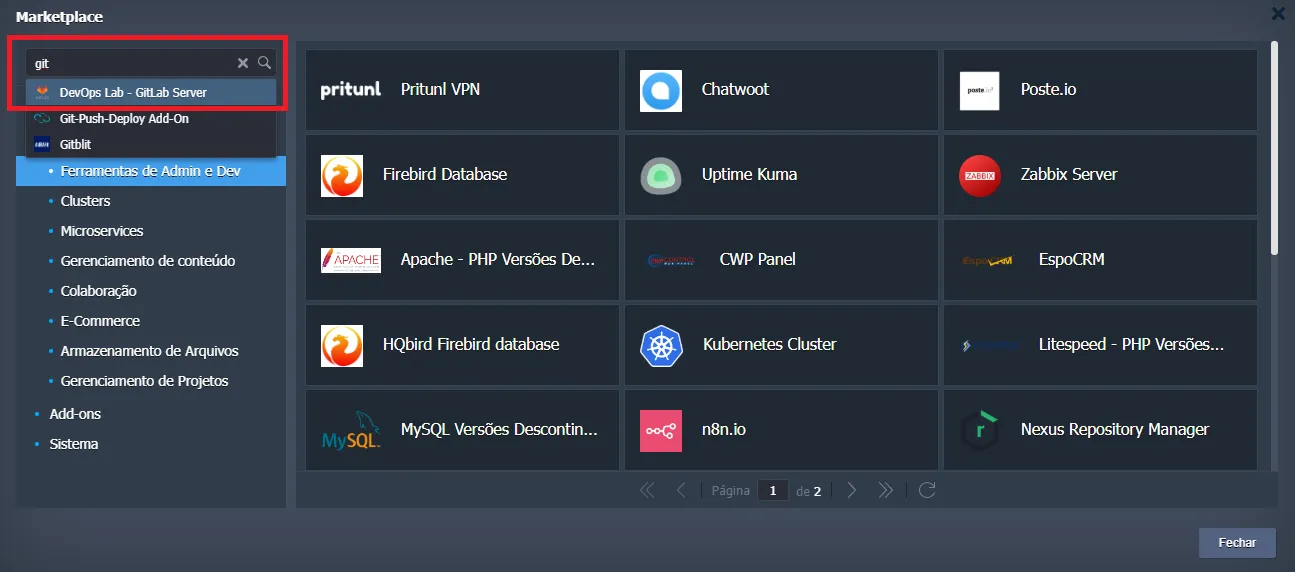Choose the Nexus Repository Manager icon

(x=979, y=430)
